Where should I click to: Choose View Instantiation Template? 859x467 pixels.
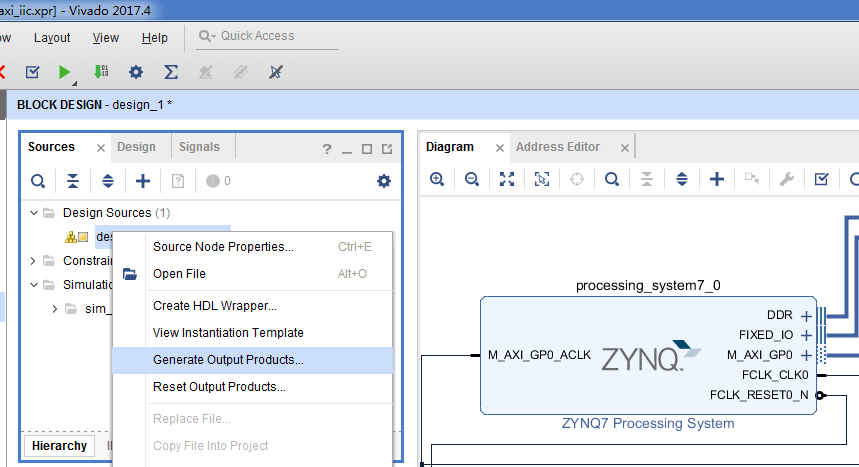point(253,333)
